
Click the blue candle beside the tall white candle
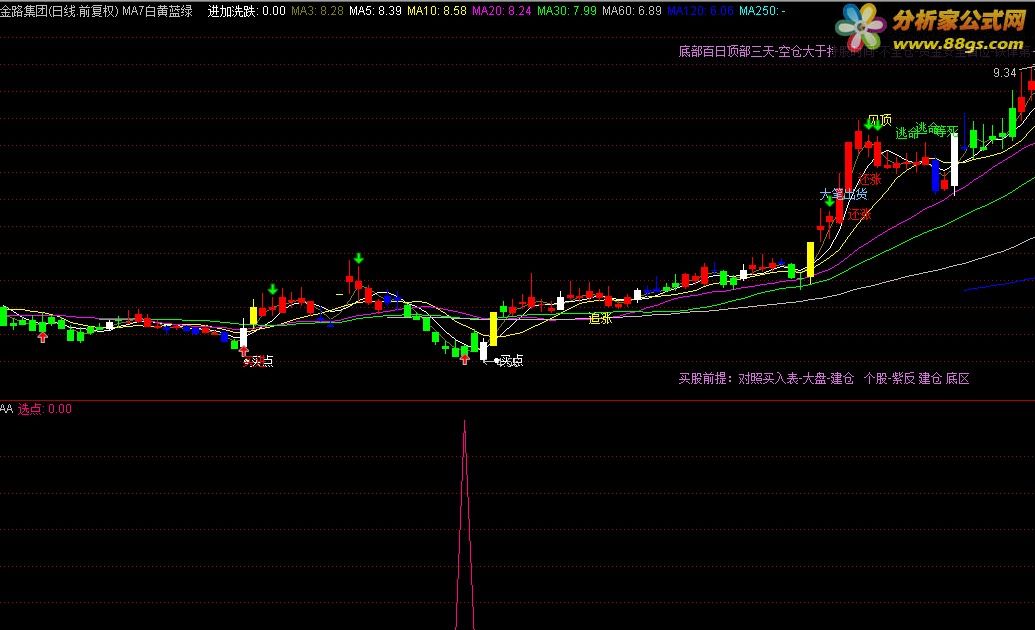[x=935, y=175]
